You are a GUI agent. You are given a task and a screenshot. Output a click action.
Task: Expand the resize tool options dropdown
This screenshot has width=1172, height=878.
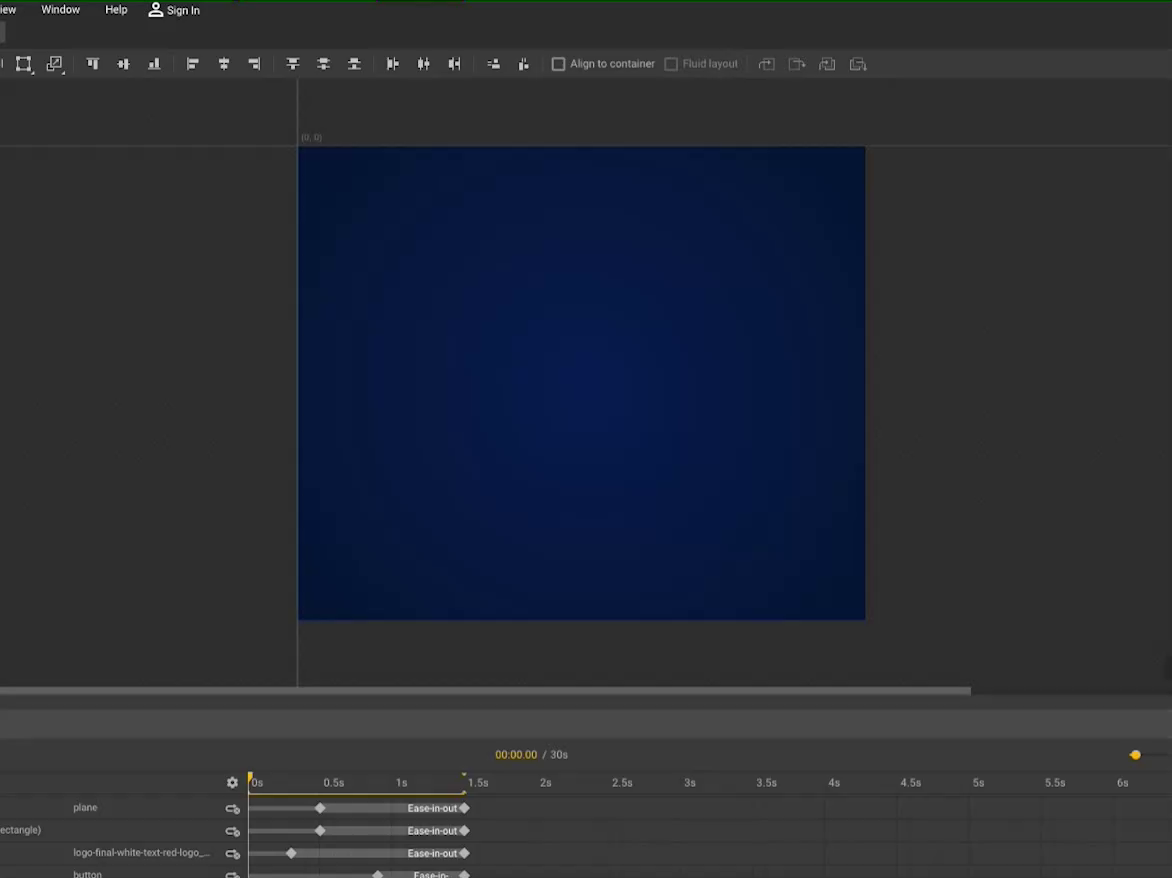point(55,64)
